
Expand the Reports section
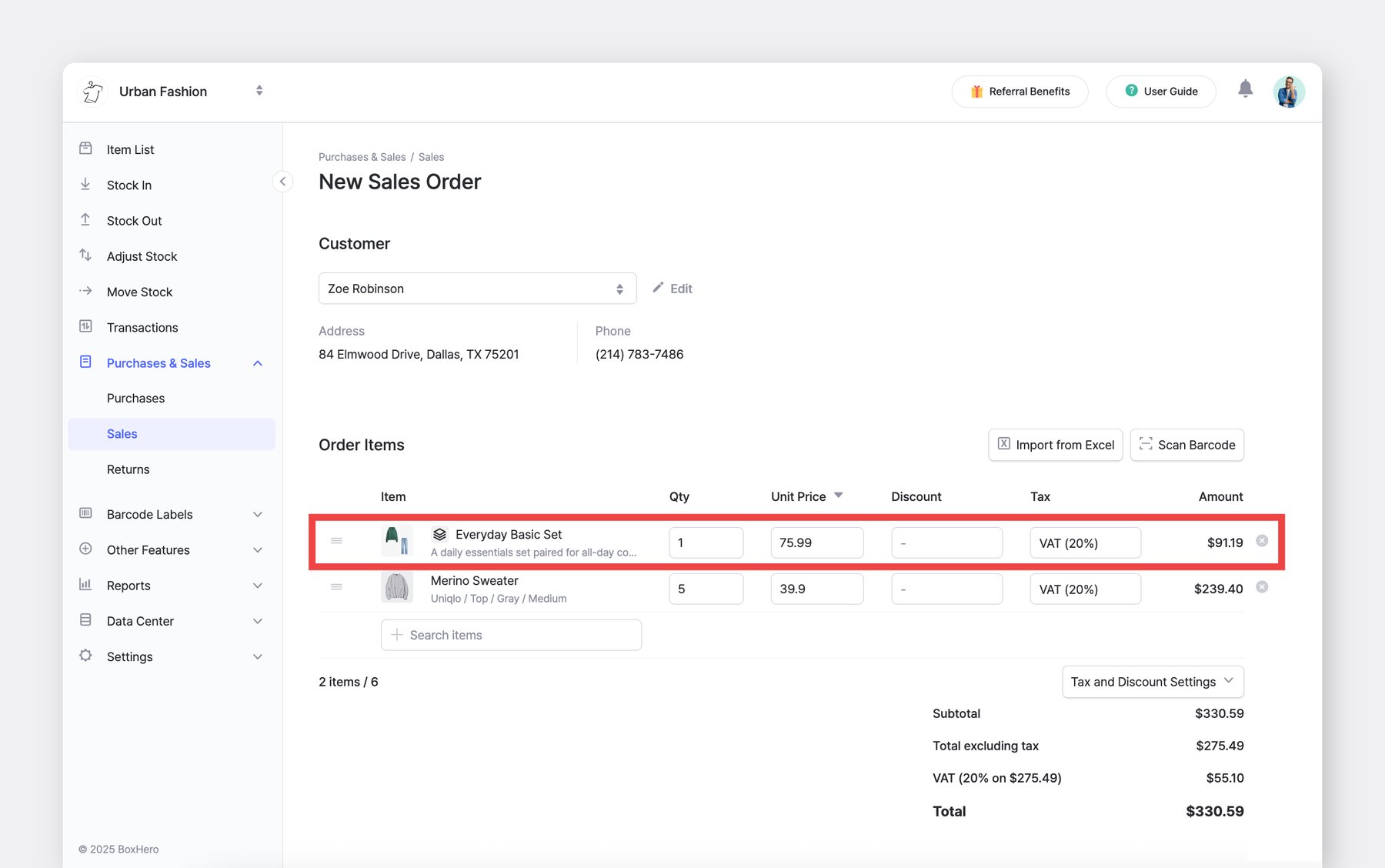click(x=258, y=585)
